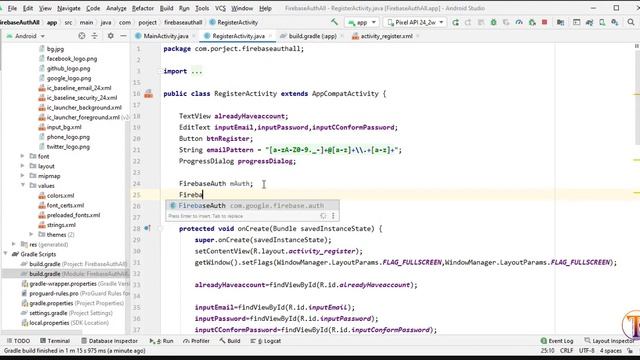This screenshot has height=360, width=640.
Task: Open the AVD Manager icon
Action: pos(602,22)
